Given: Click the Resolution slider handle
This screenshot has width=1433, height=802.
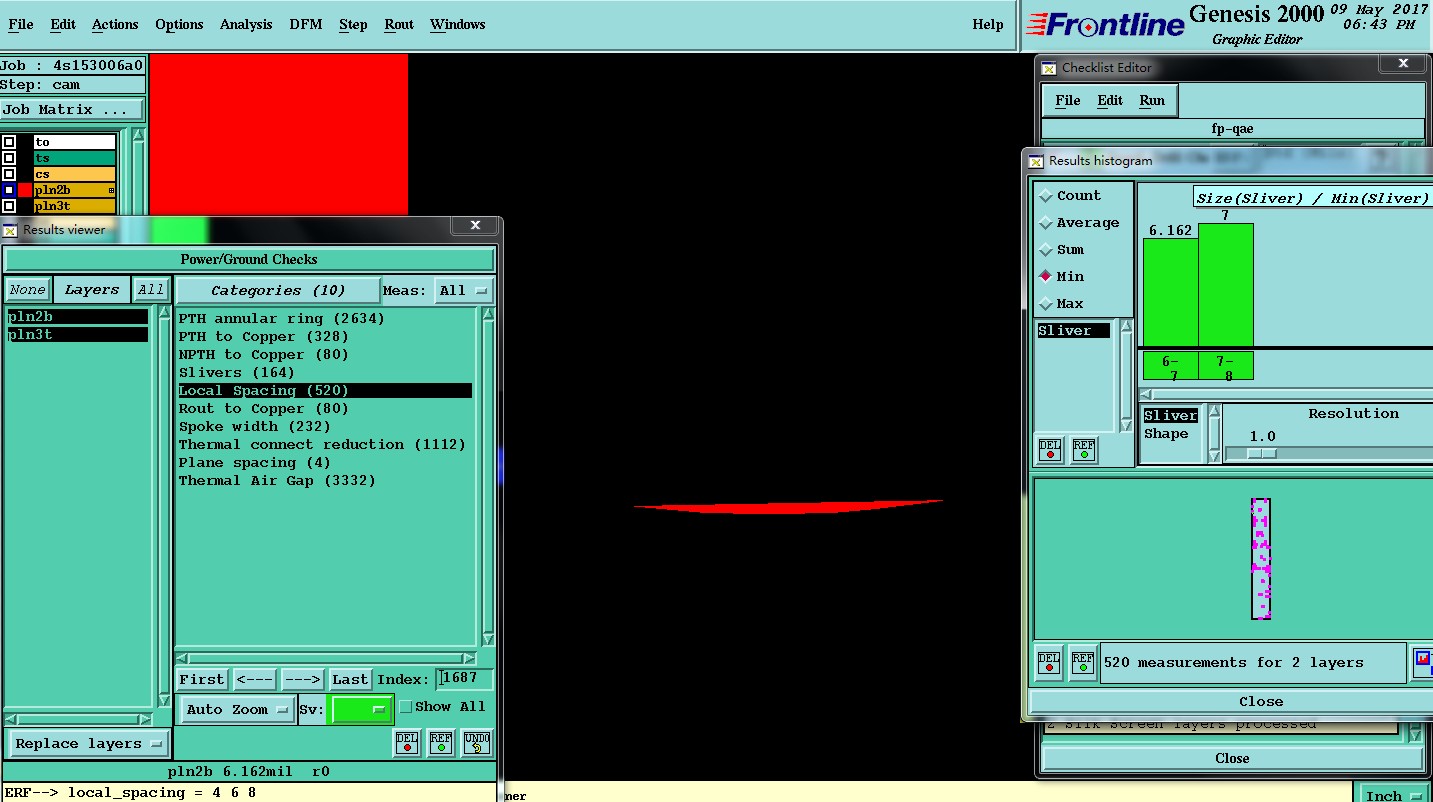Looking at the screenshot, I should [x=1262, y=453].
